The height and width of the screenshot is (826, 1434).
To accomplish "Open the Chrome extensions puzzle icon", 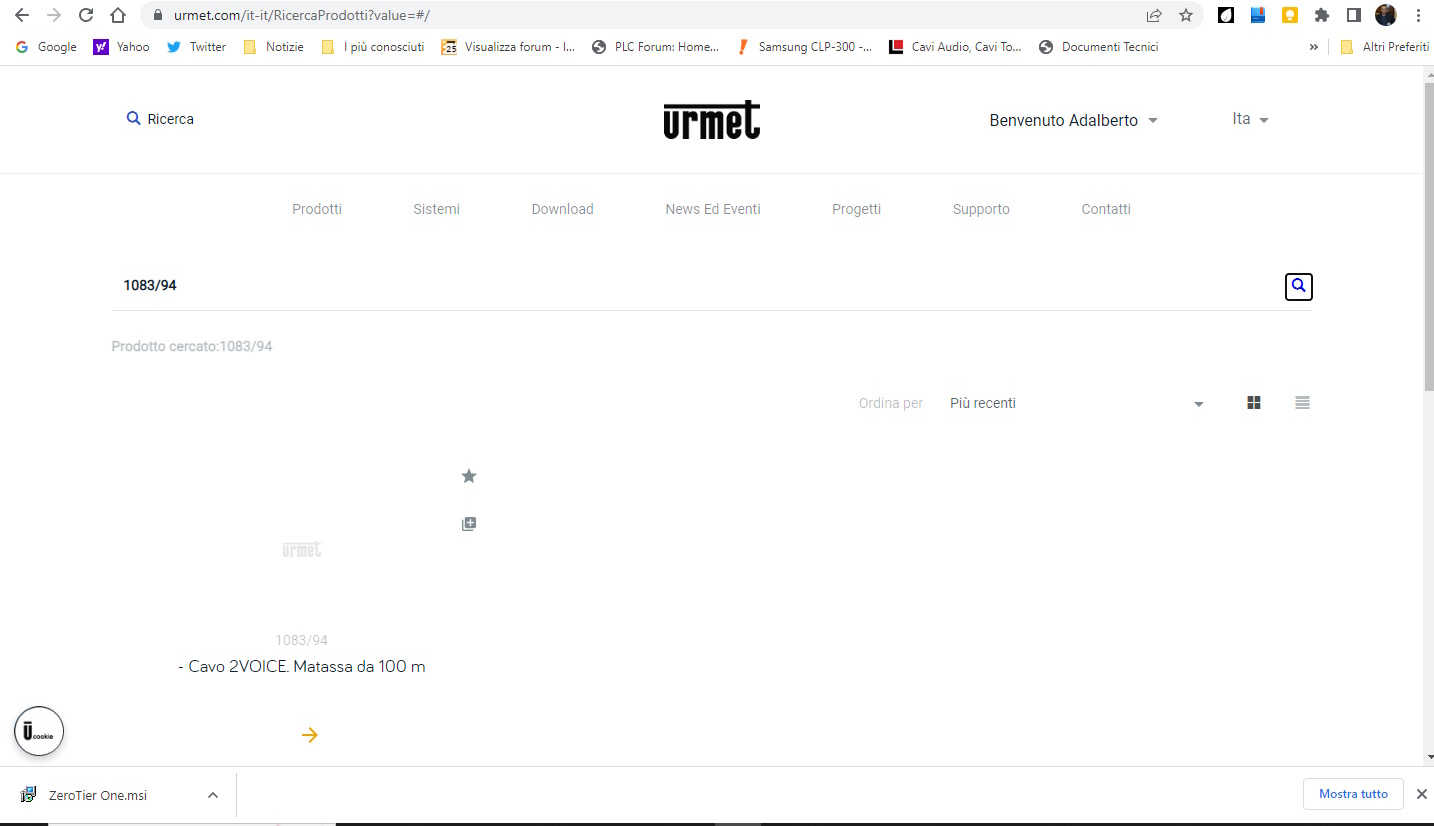I will (x=1322, y=15).
